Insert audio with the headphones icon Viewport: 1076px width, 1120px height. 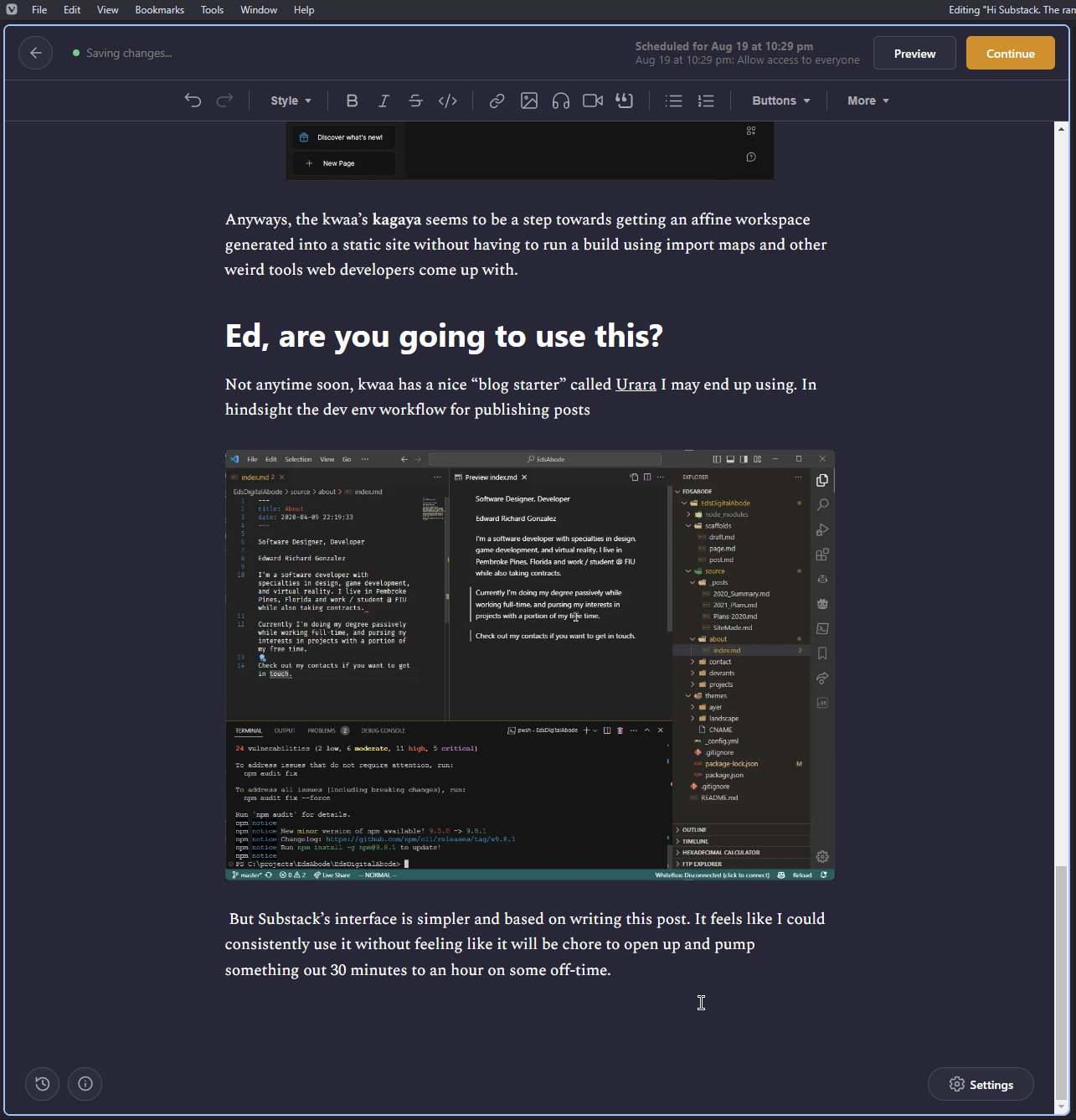(x=561, y=101)
